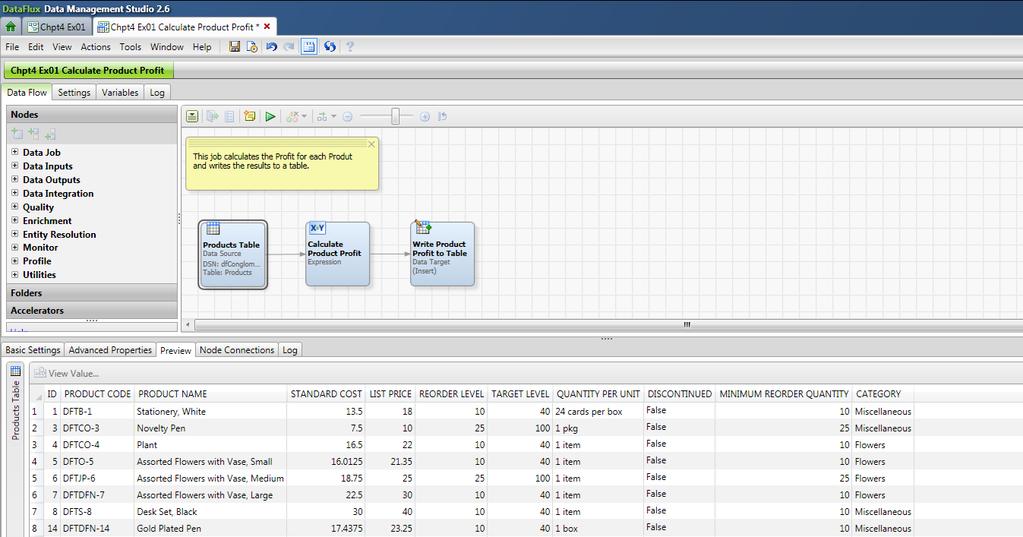This screenshot has width=1023, height=537.
Task: Click the zoom out minus icon
Action: pos(348,117)
